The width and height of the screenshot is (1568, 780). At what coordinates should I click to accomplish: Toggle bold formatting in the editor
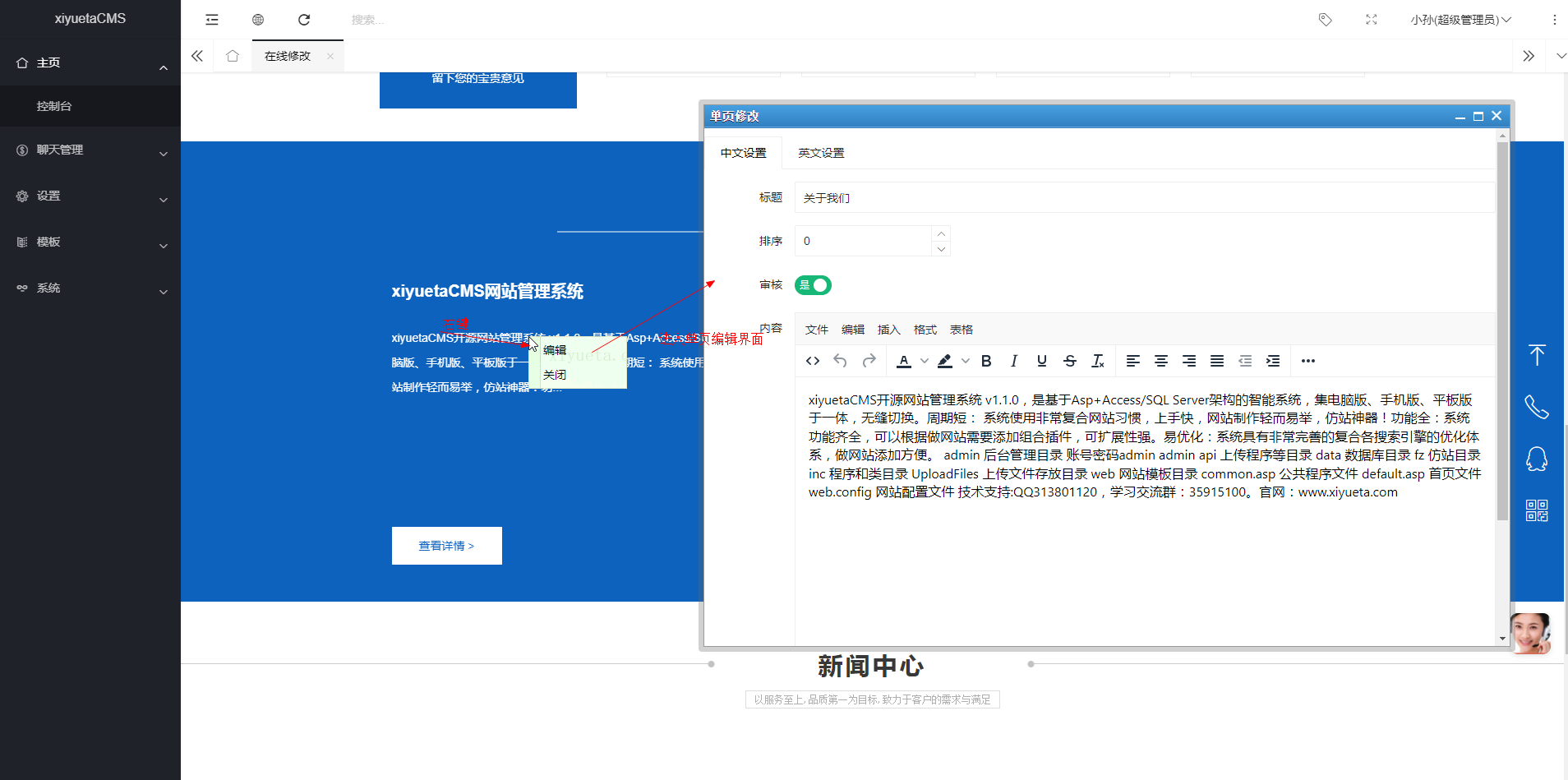pyautogui.click(x=986, y=360)
